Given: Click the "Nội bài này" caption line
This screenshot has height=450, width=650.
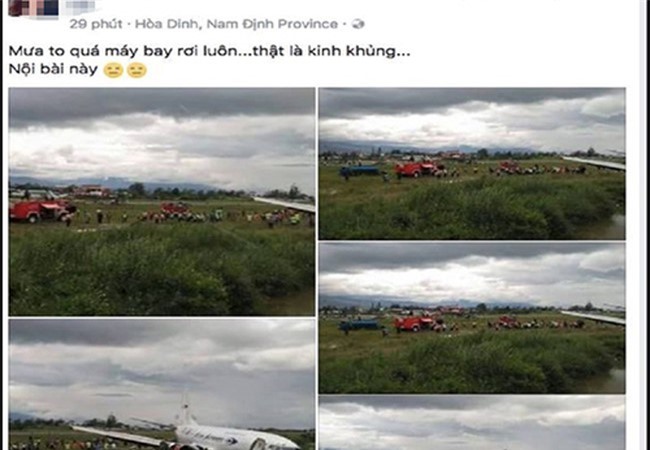Looking at the screenshot, I should [53, 70].
